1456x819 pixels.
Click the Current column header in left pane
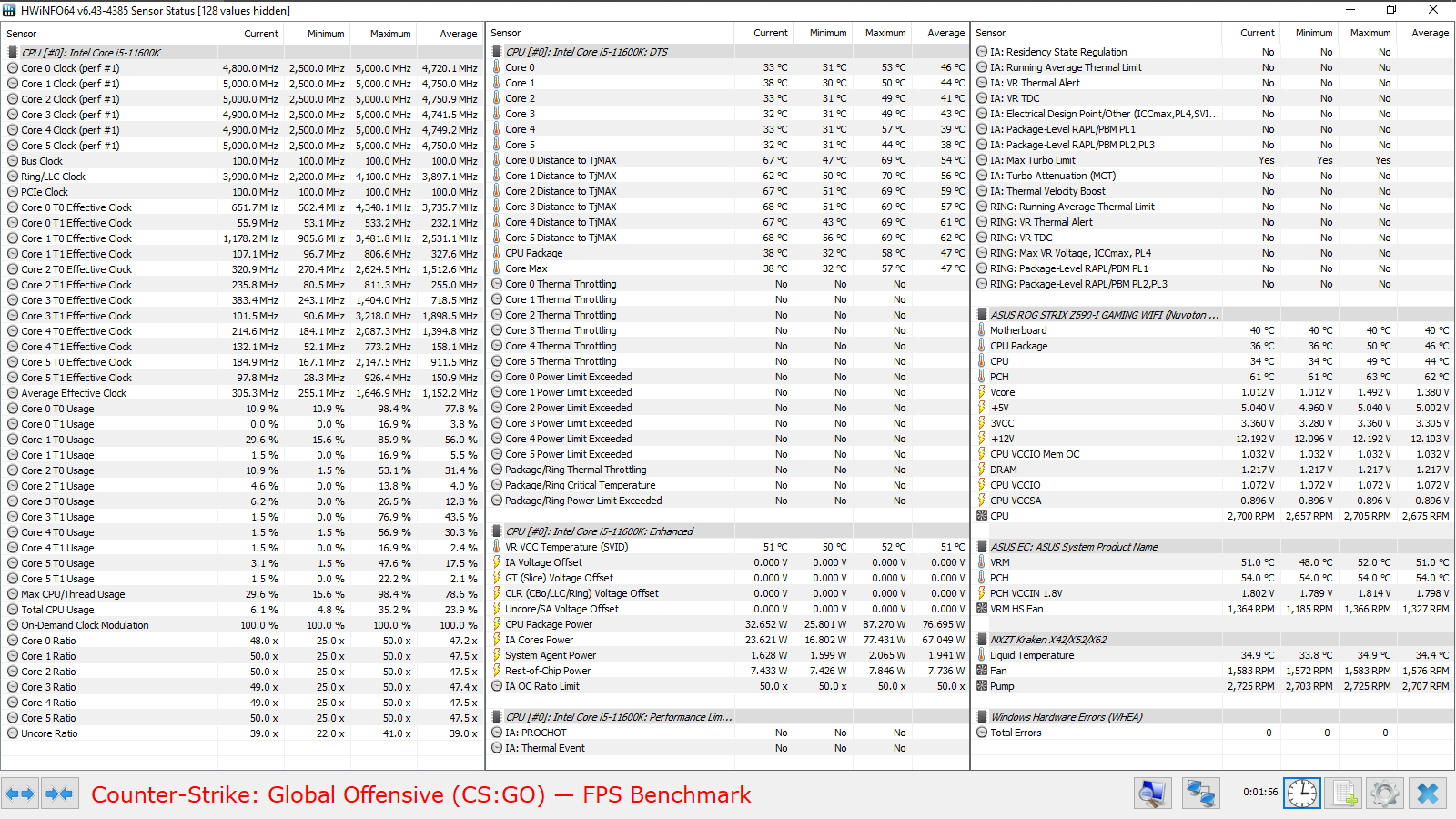tap(250, 34)
